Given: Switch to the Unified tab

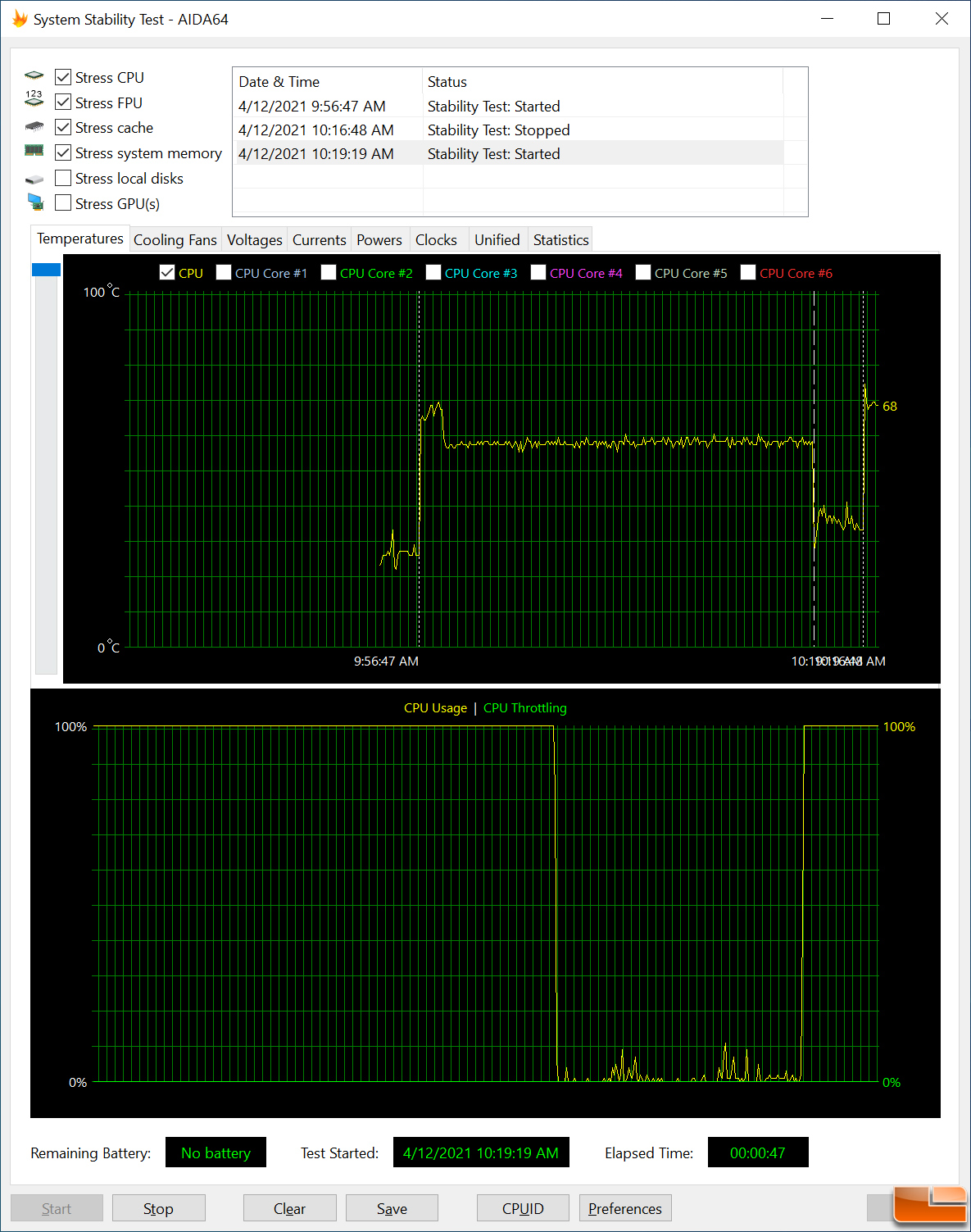Looking at the screenshot, I should click(497, 240).
